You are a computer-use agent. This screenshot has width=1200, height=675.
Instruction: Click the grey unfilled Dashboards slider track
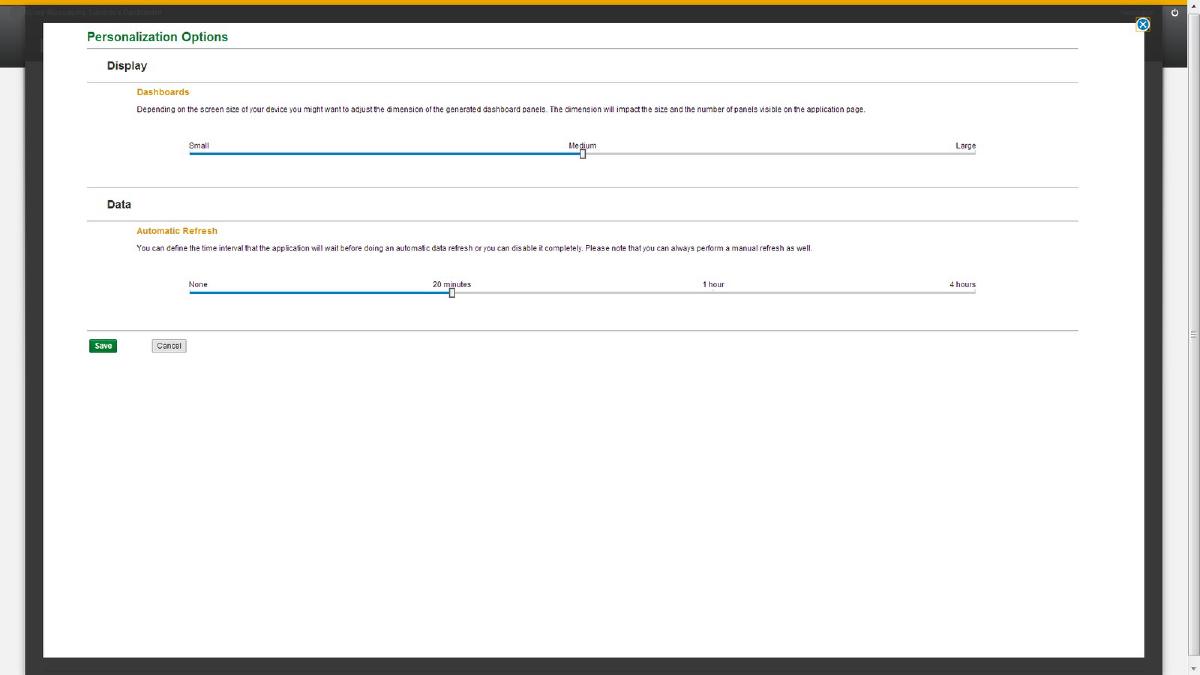click(x=780, y=153)
